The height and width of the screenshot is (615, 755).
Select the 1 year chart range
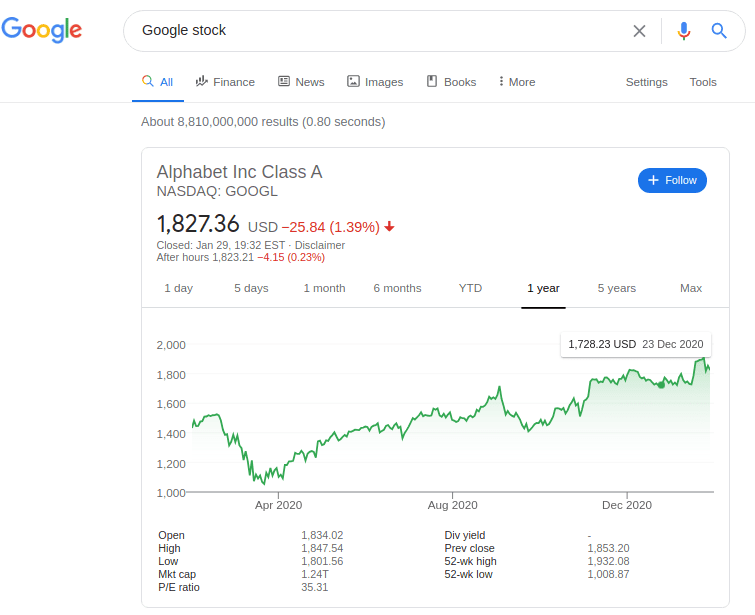click(x=543, y=288)
